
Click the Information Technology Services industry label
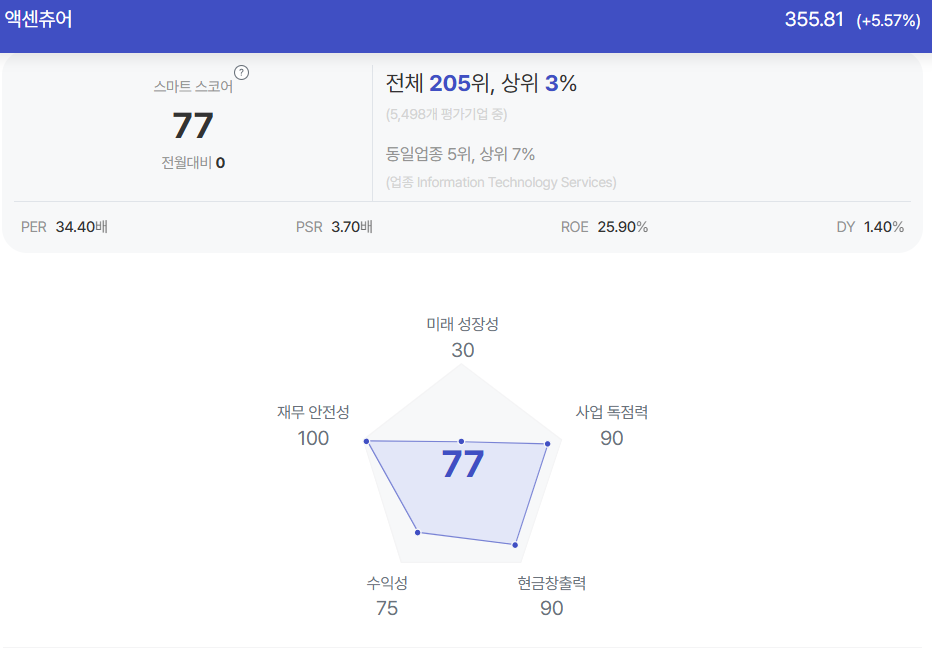click(x=515, y=182)
